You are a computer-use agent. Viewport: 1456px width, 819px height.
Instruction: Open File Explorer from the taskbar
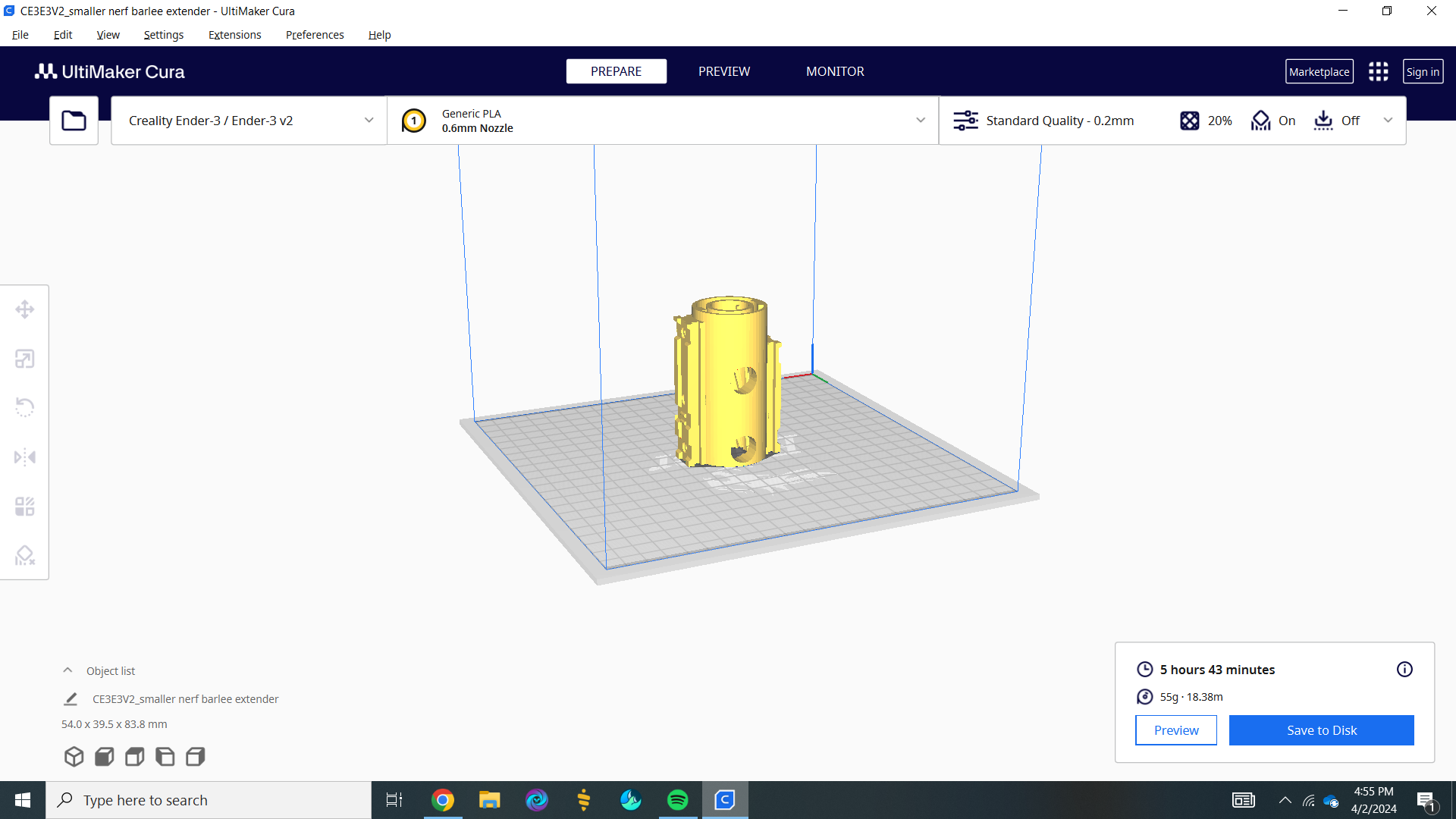click(489, 800)
